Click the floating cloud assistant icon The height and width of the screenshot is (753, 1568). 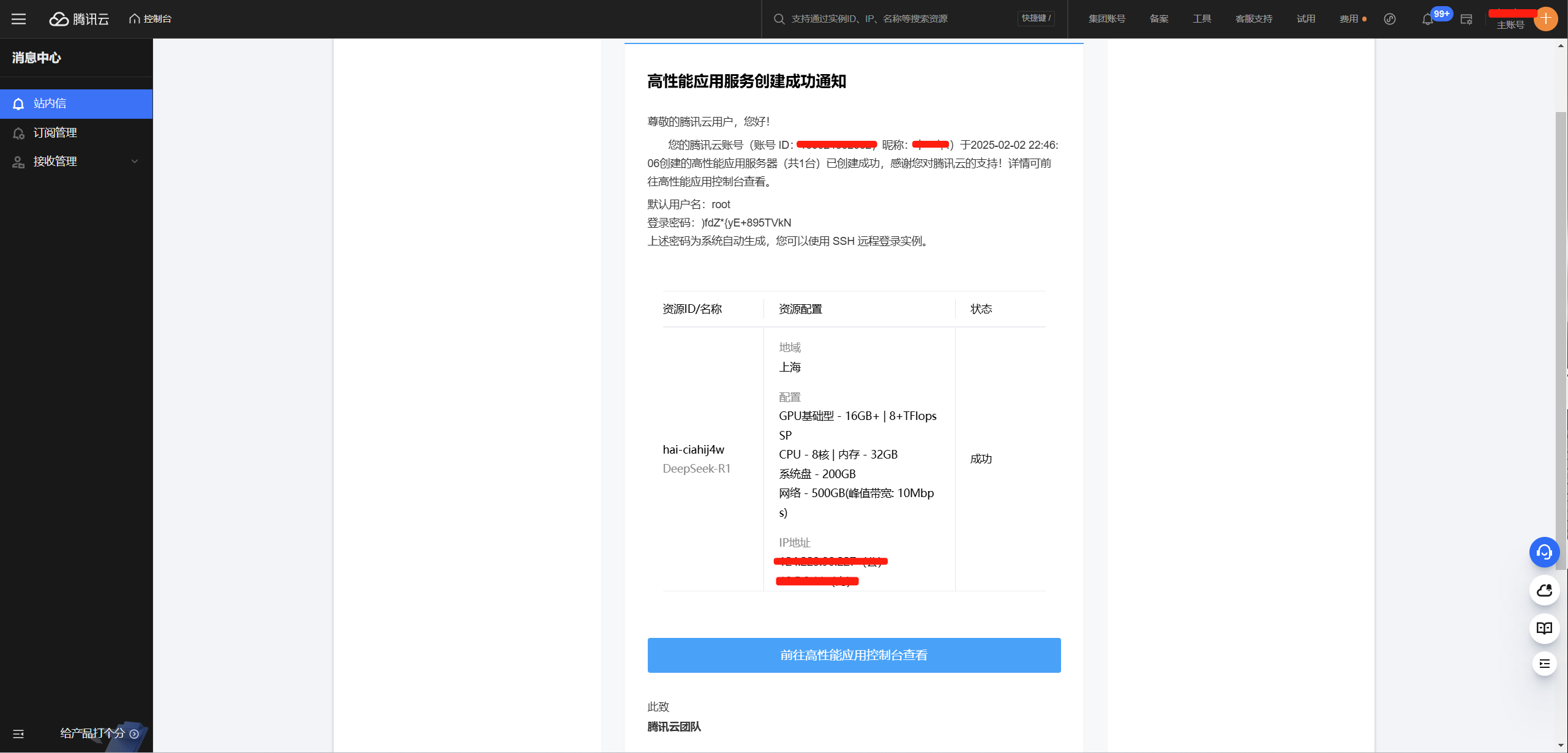1544,591
